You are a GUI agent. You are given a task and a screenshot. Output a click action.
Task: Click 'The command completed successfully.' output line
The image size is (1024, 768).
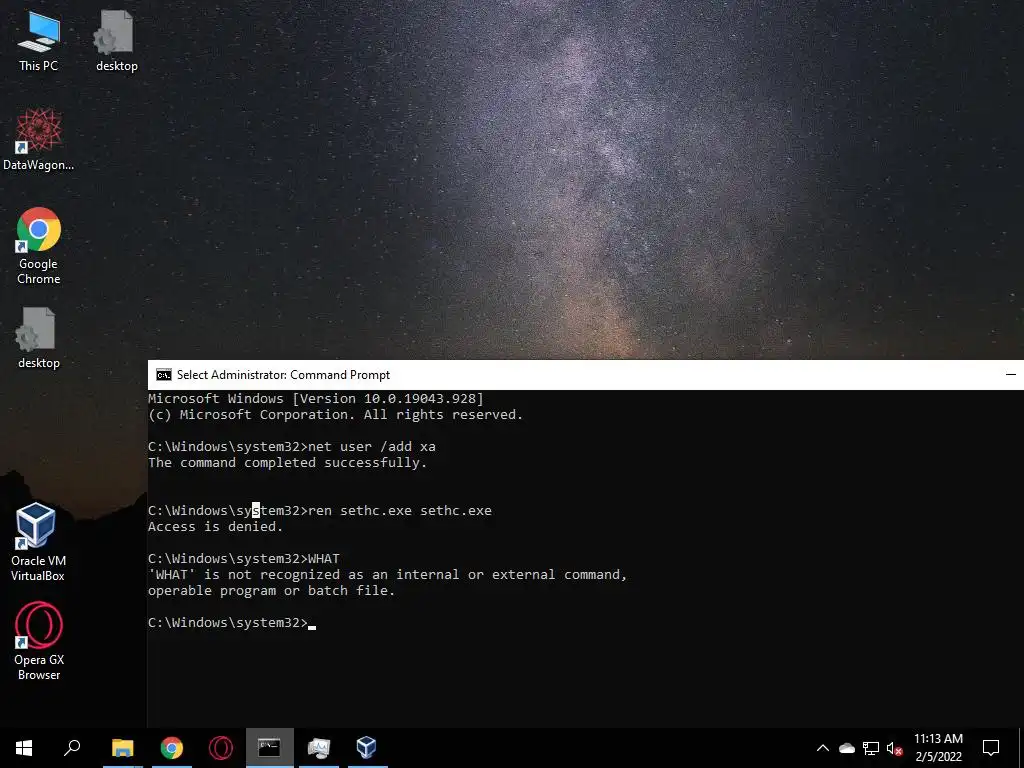[x=287, y=463]
